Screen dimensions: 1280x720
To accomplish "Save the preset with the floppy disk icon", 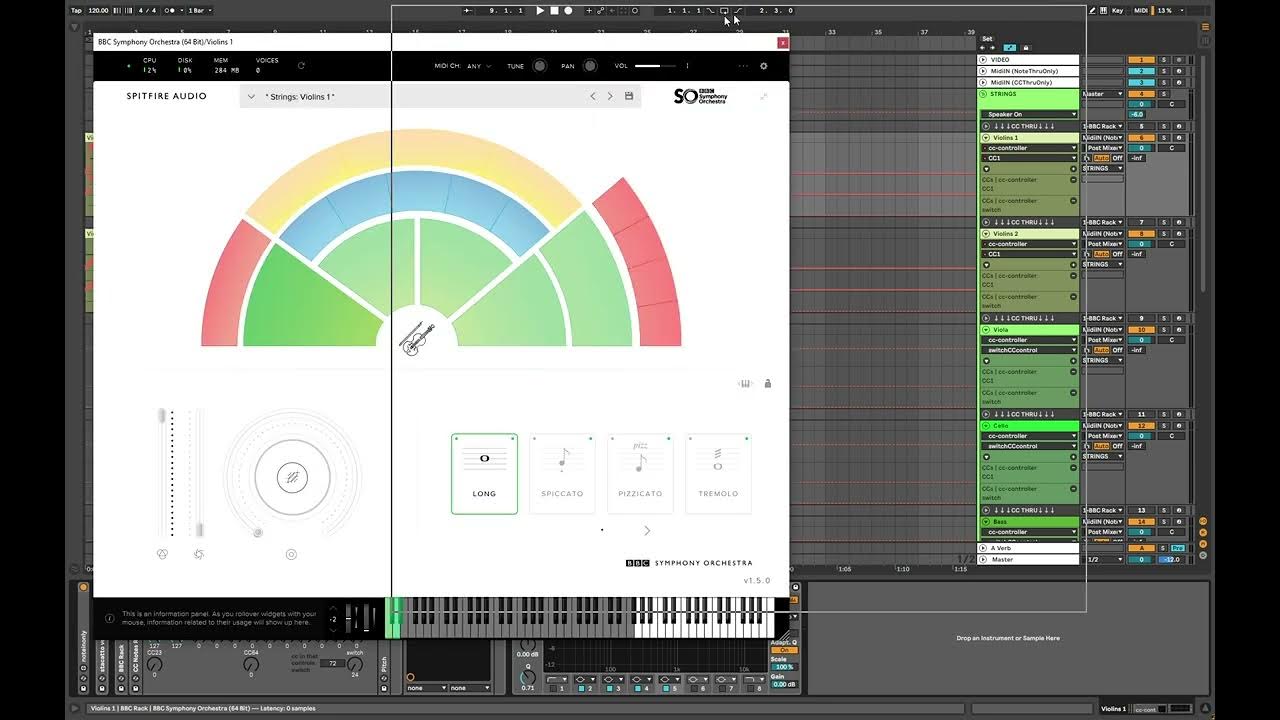I will (x=629, y=96).
